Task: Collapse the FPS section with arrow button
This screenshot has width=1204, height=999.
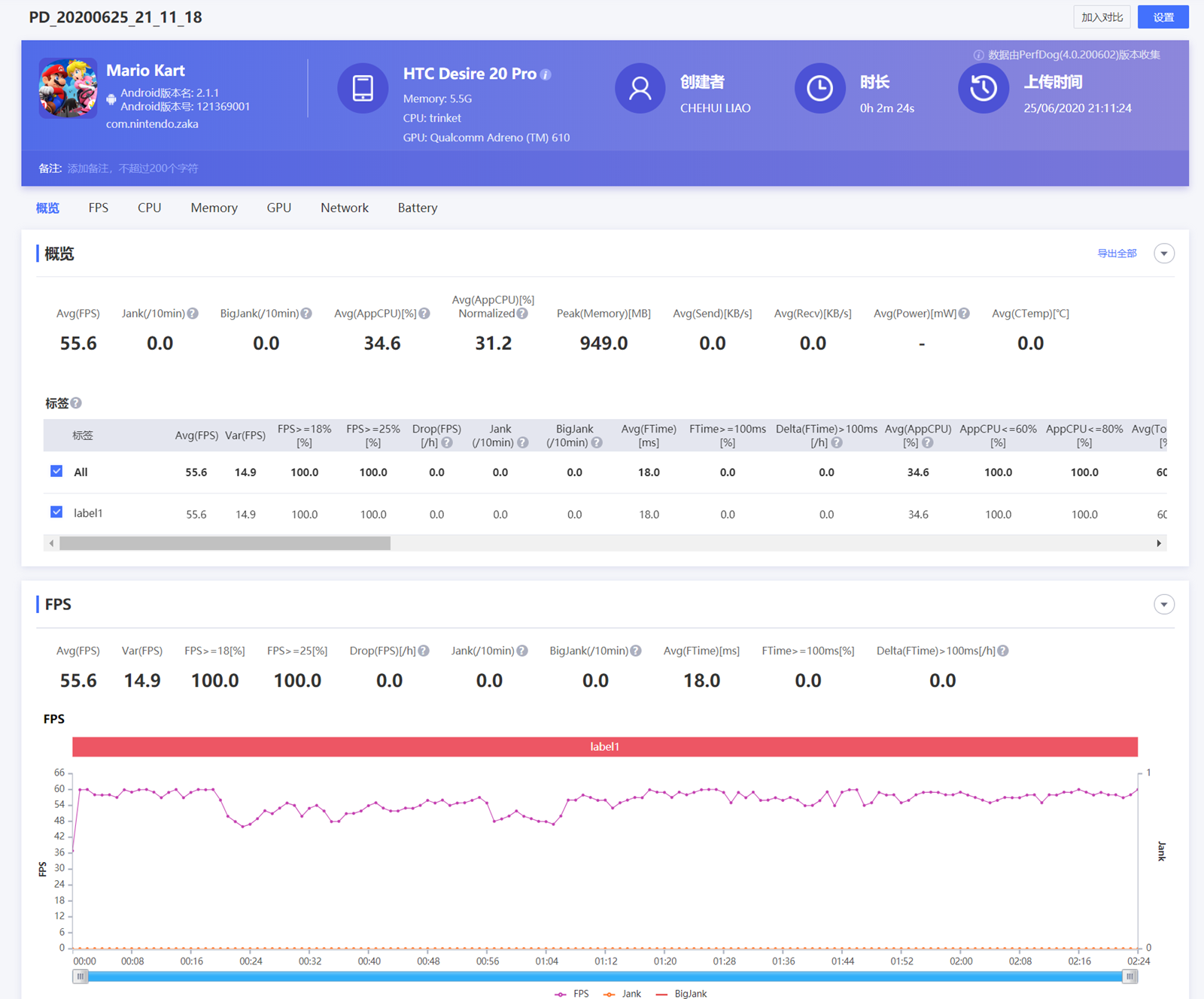Action: [1163, 605]
